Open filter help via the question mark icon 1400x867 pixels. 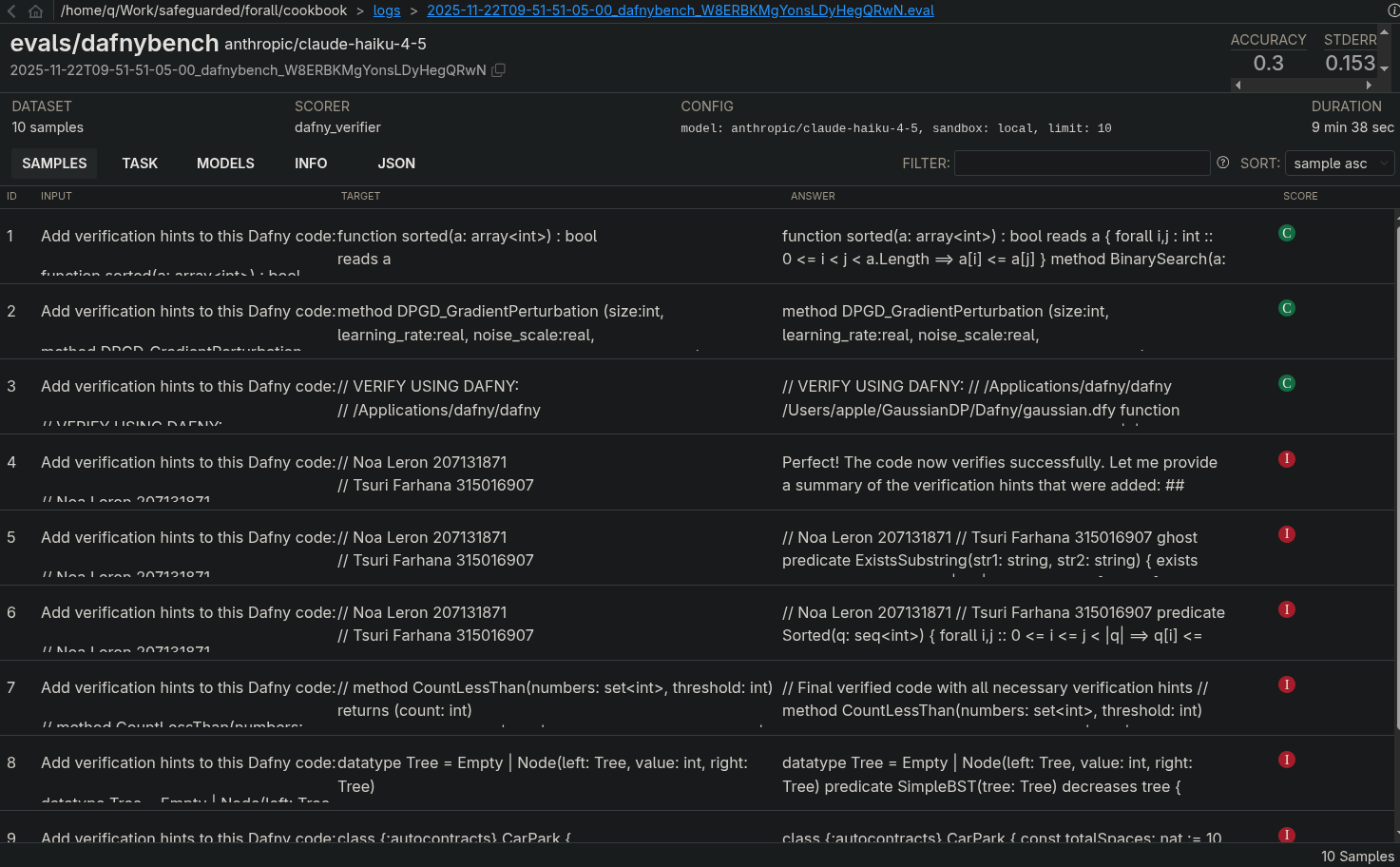pos(1222,163)
